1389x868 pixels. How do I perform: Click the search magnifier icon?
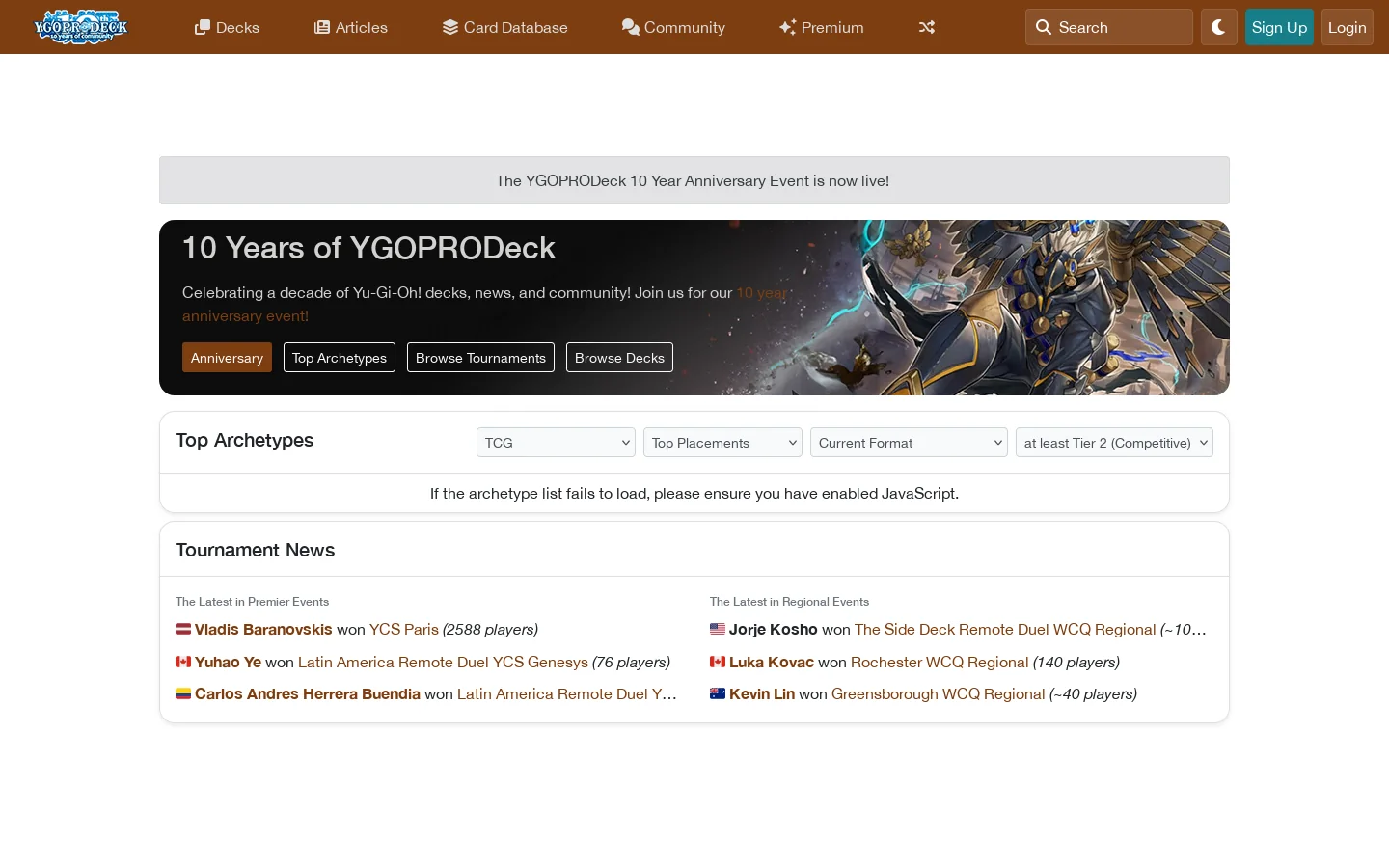click(x=1044, y=27)
